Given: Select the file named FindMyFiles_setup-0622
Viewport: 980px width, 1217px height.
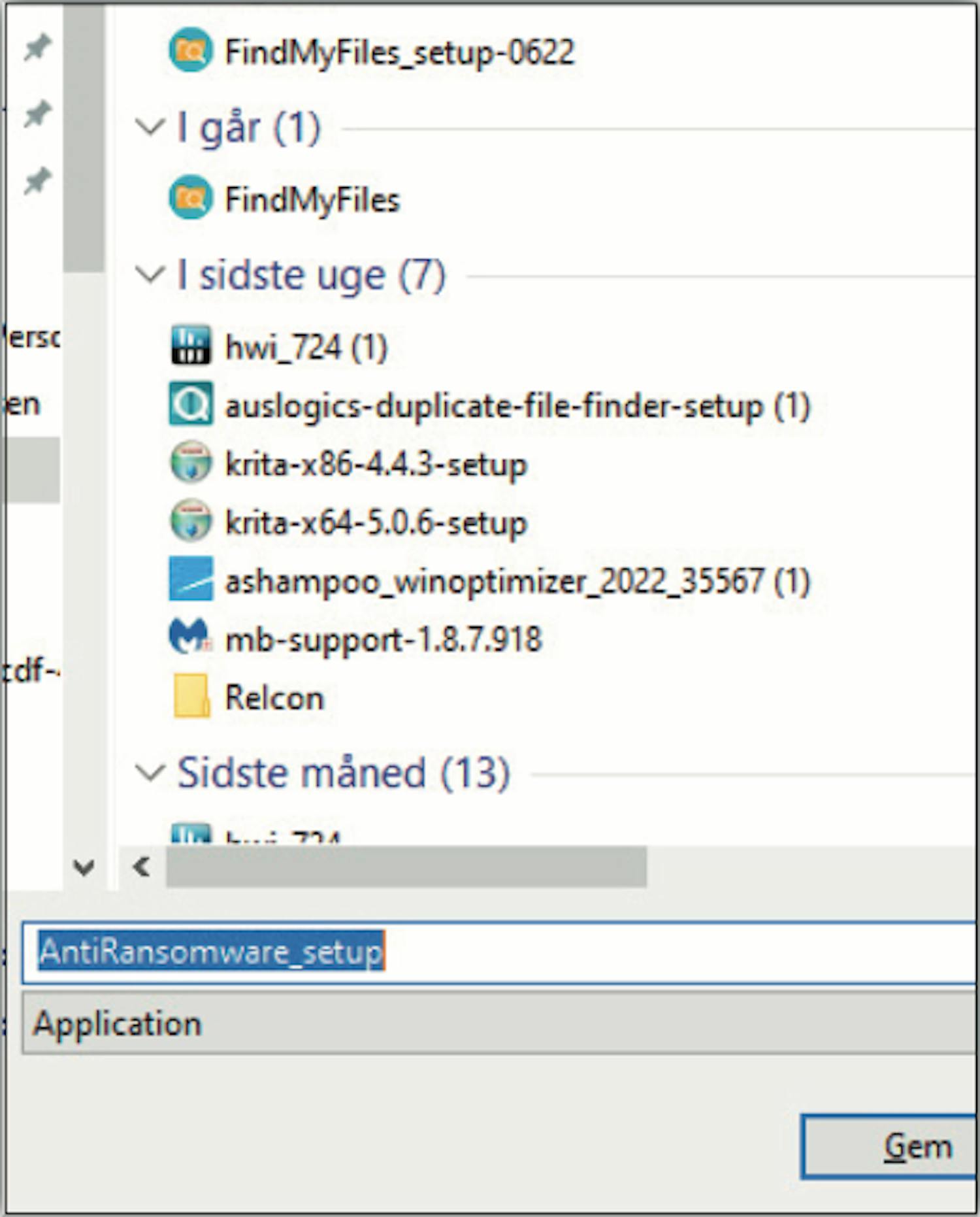Looking at the screenshot, I should 400,52.
